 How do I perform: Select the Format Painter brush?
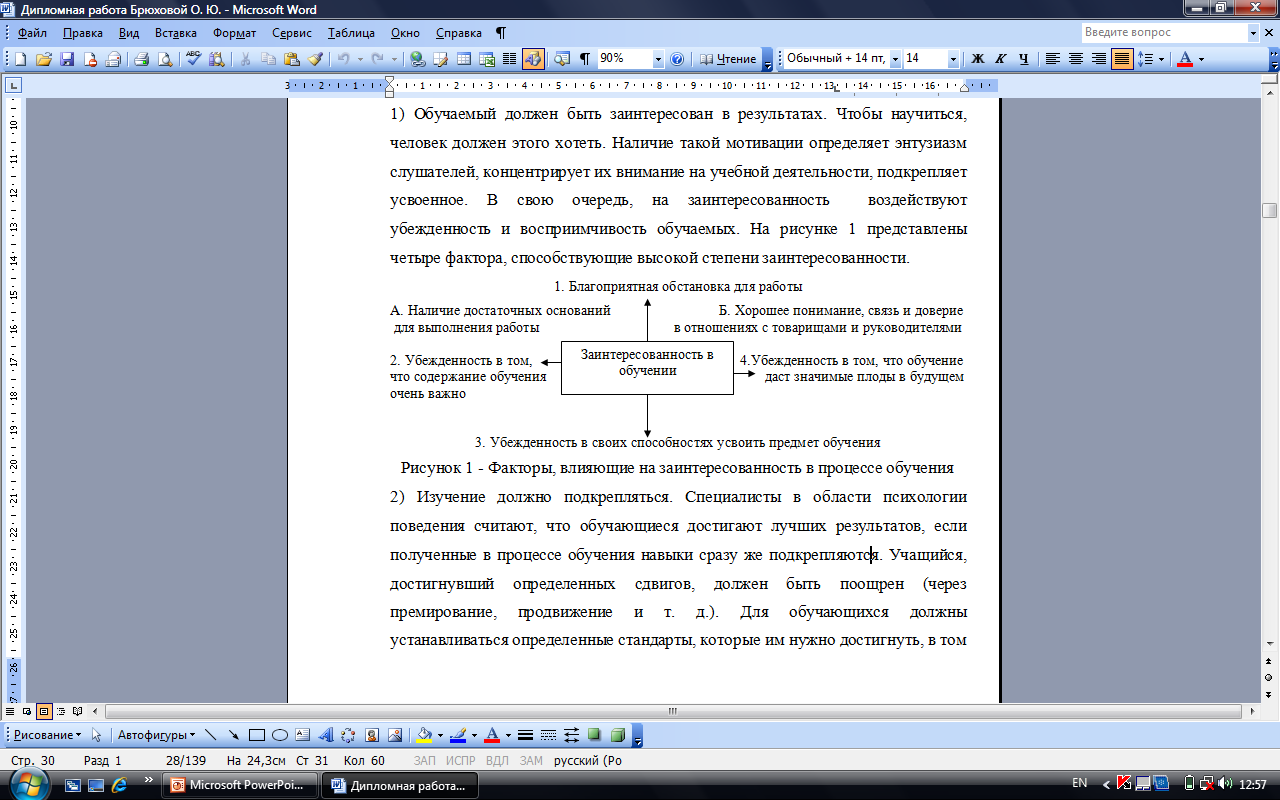(x=315, y=59)
